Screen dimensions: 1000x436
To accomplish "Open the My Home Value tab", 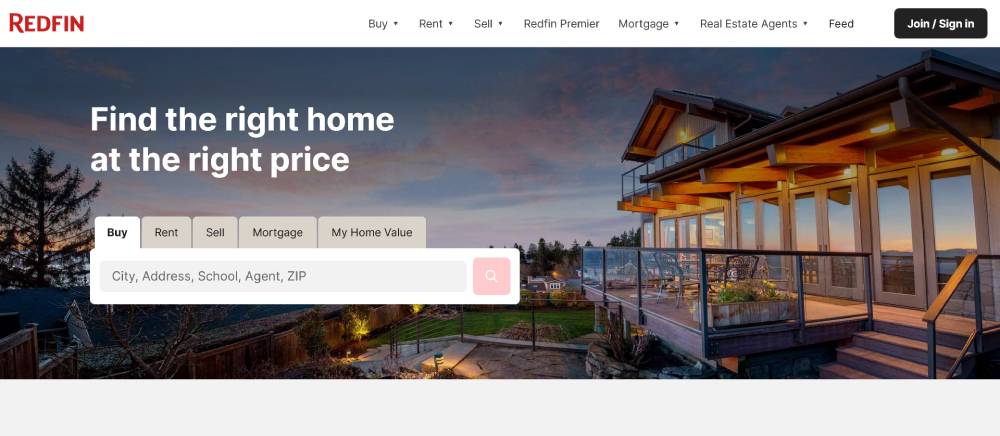I will [372, 233].
